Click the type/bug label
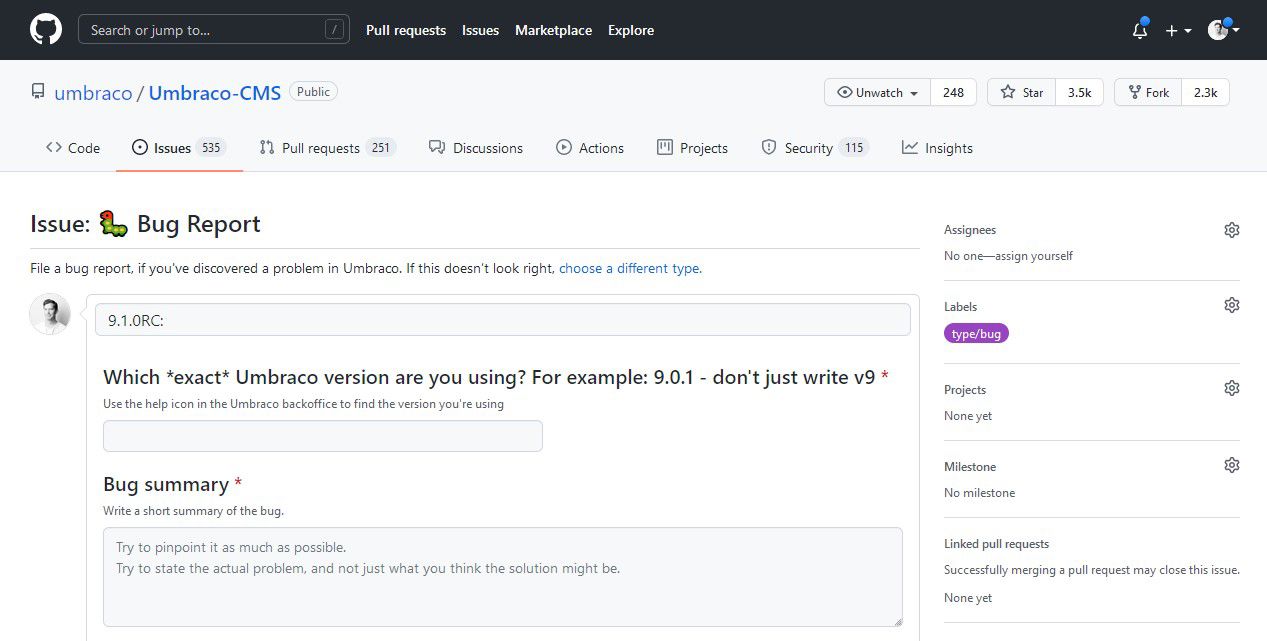The height and width of the screenshot is (641, 1267). pyautogui.click(x=976, y=334)
